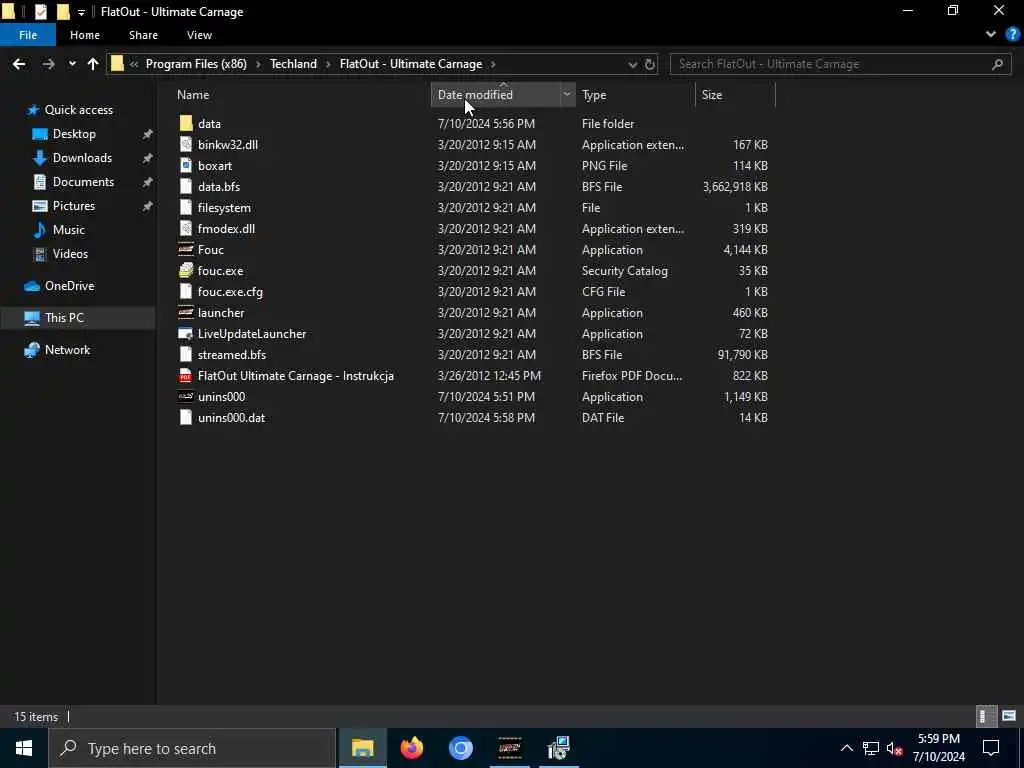Open the notification center icon
1024x768 pixels.
pos(991,748)
